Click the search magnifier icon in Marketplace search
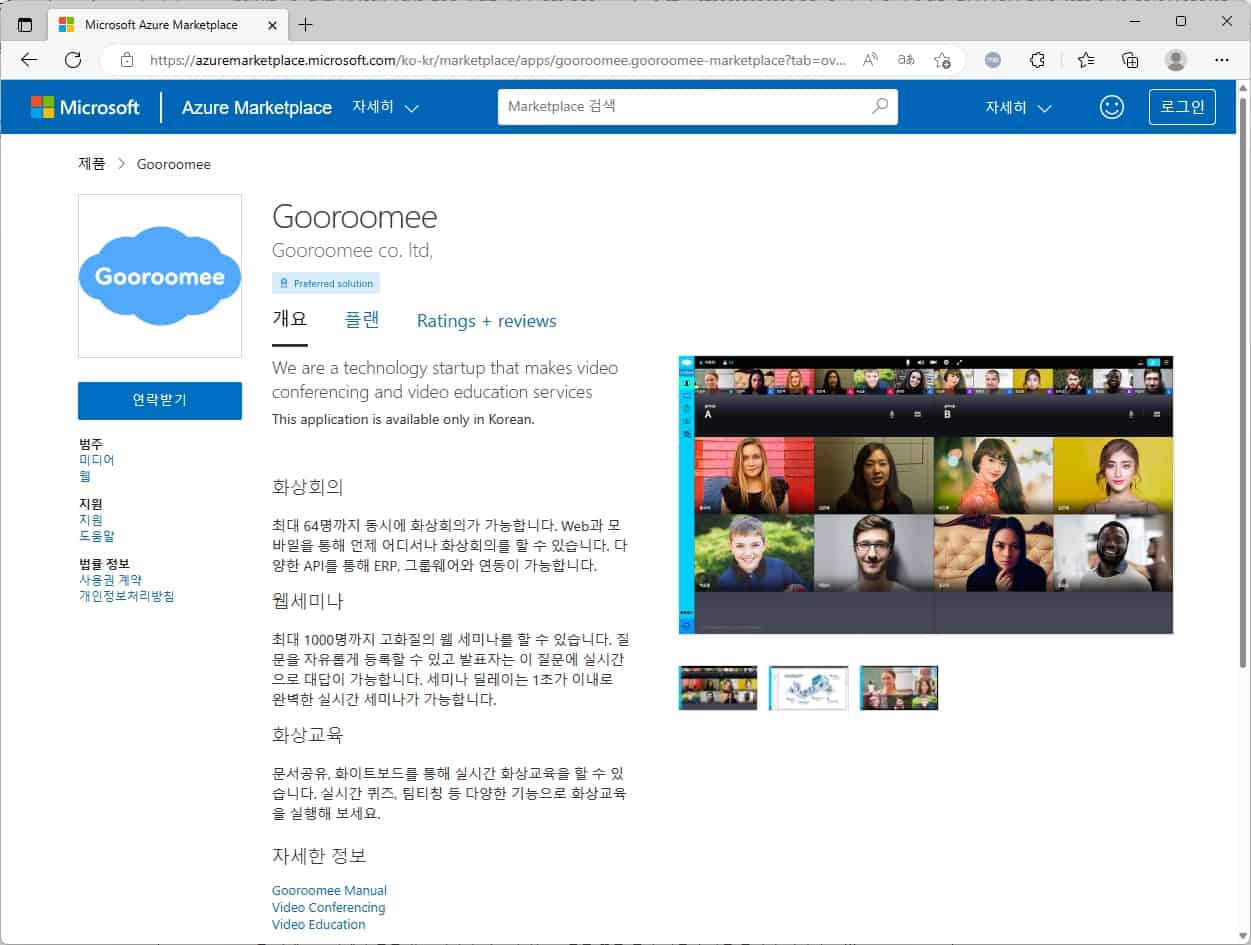This screenshot has width=1251, height=945. [x=880, y=106]
